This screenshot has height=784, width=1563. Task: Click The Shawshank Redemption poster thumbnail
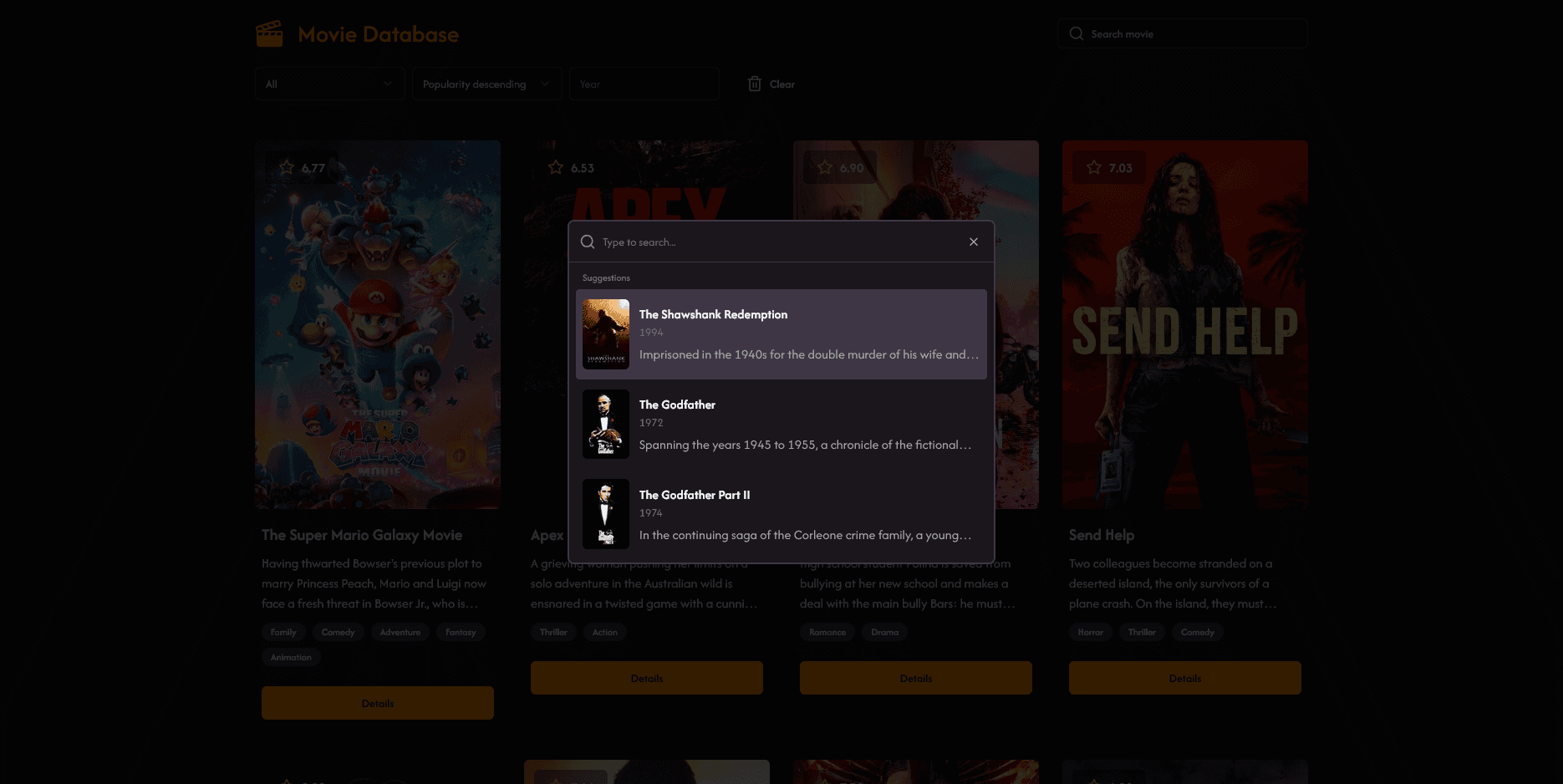606,334
